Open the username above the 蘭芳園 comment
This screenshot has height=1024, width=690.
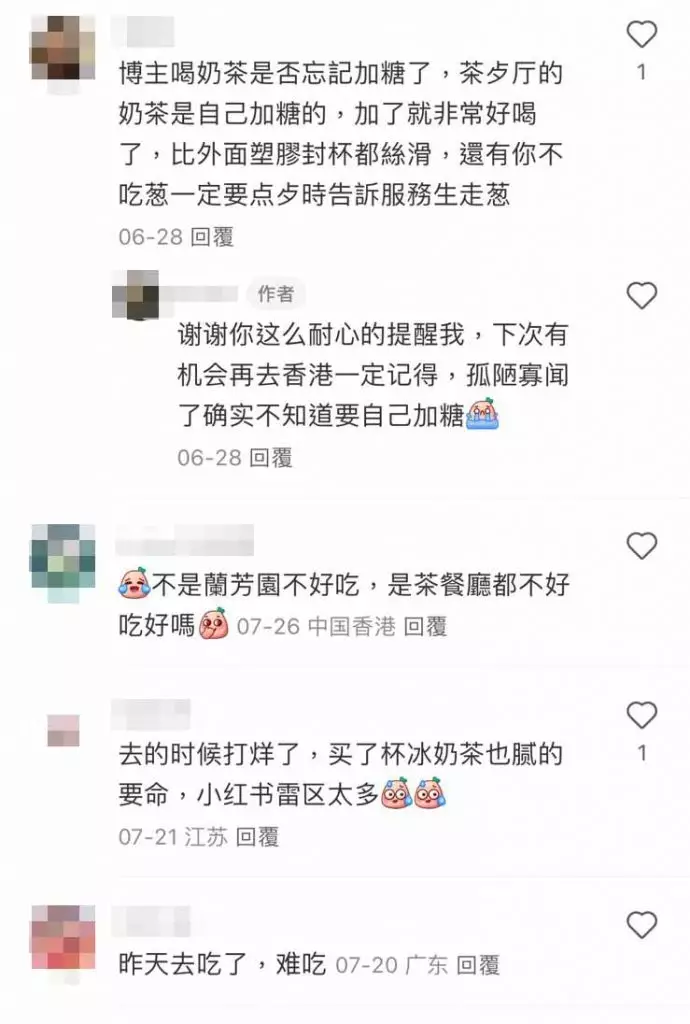(185, 541)
